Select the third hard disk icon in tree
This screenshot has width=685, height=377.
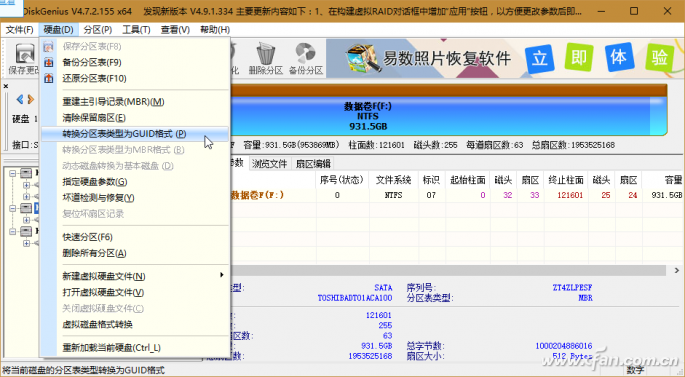(x=26, y=232)
